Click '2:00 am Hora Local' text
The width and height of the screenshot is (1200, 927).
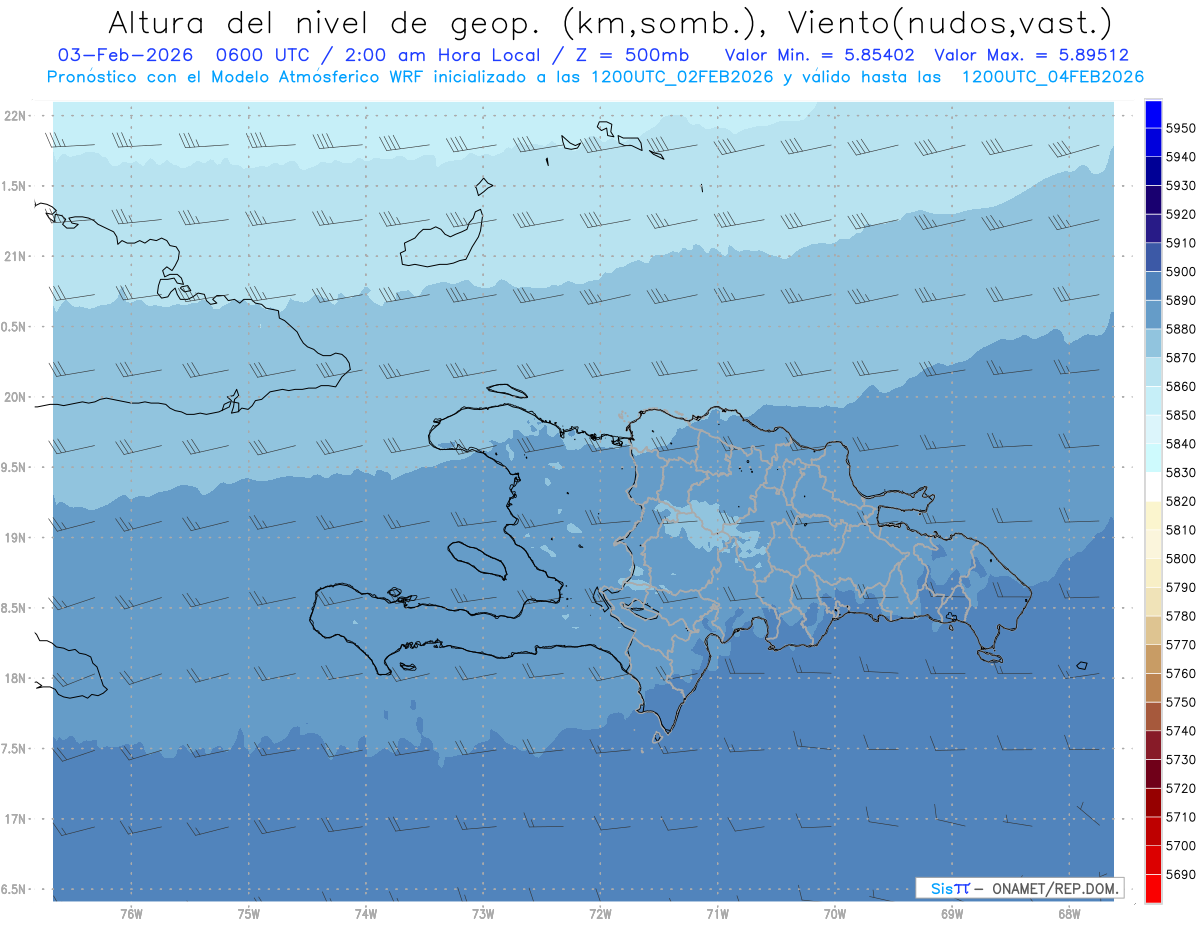click(x=441, y=55)
